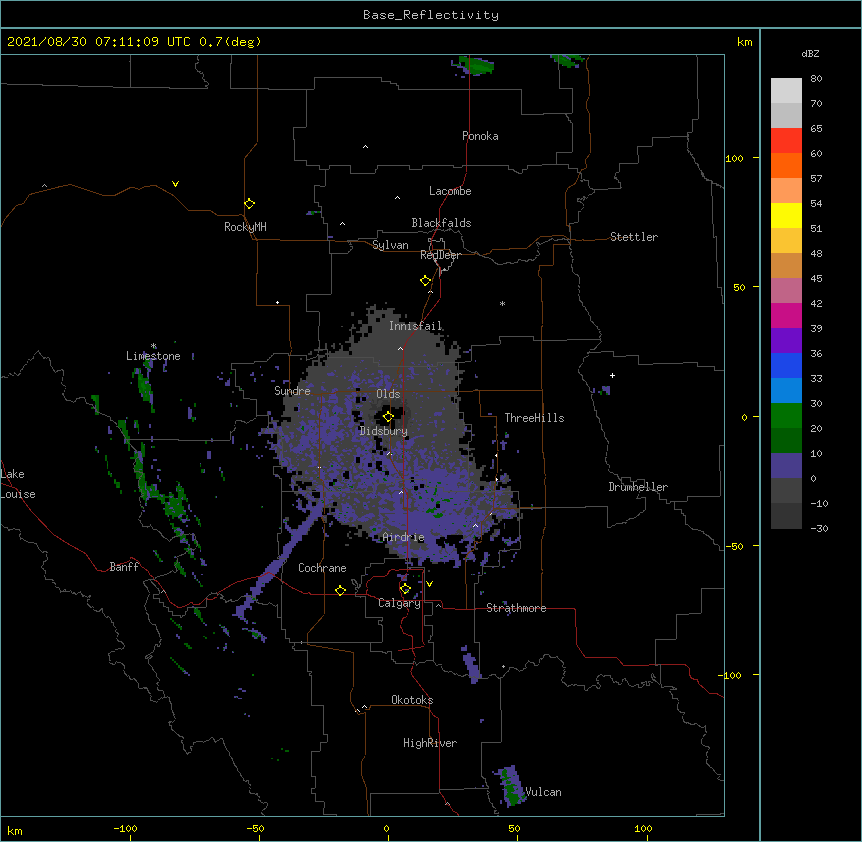Click the -50 tick label on the right axis
The image size is (862, 842).
coord(734,546)
